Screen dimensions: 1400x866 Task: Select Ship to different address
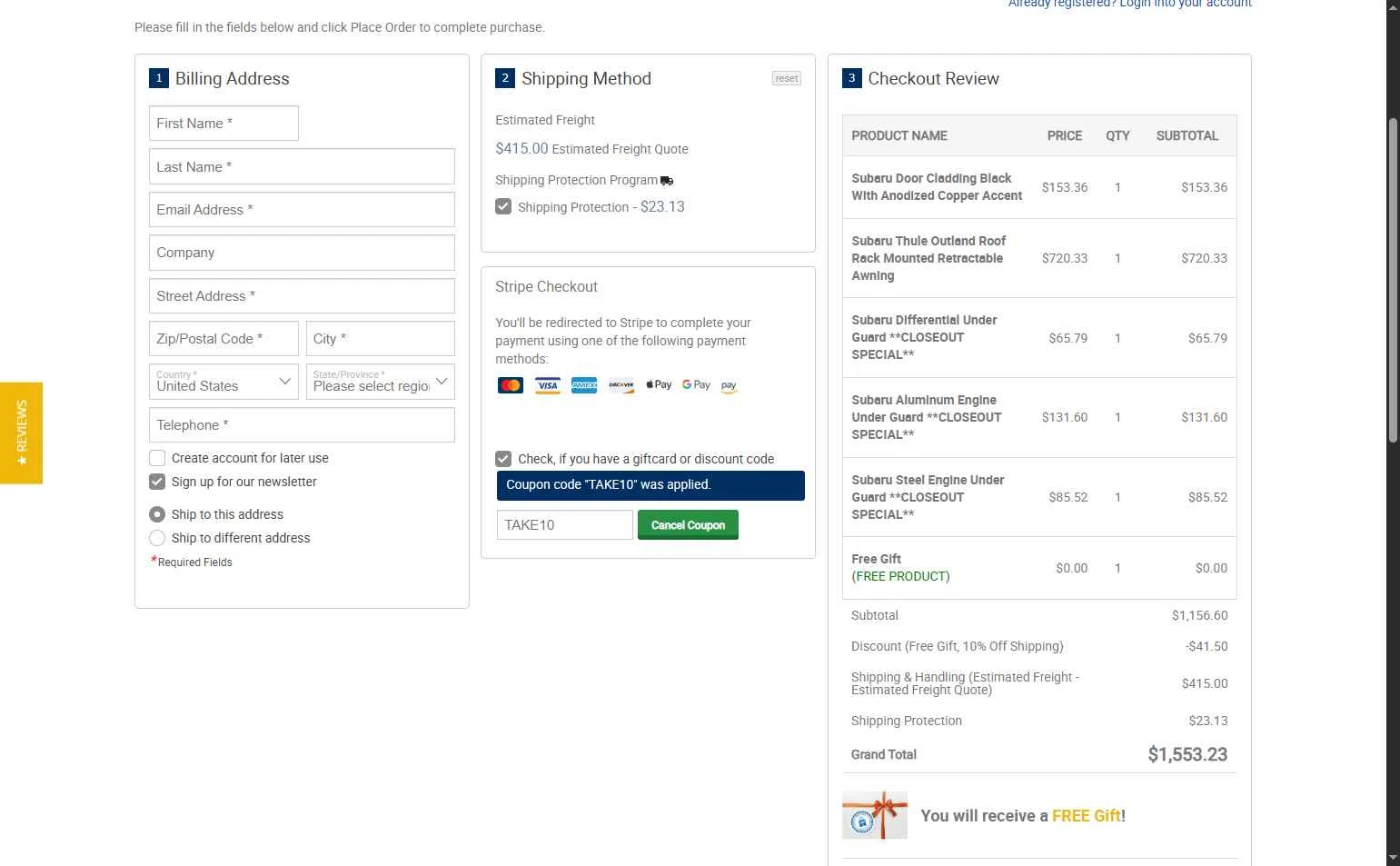coord(157,538)
